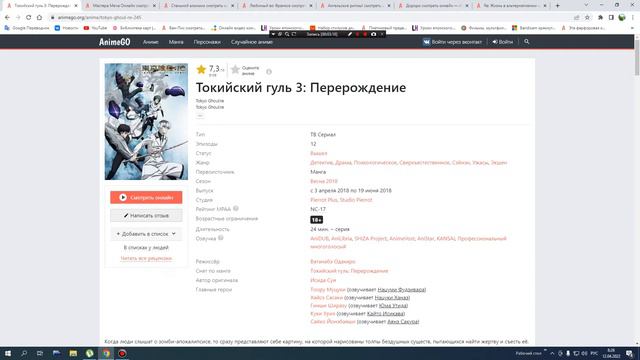Open the Chrome tab search chevron
This screenshot has height=360, width=640.
coord(586,5)
